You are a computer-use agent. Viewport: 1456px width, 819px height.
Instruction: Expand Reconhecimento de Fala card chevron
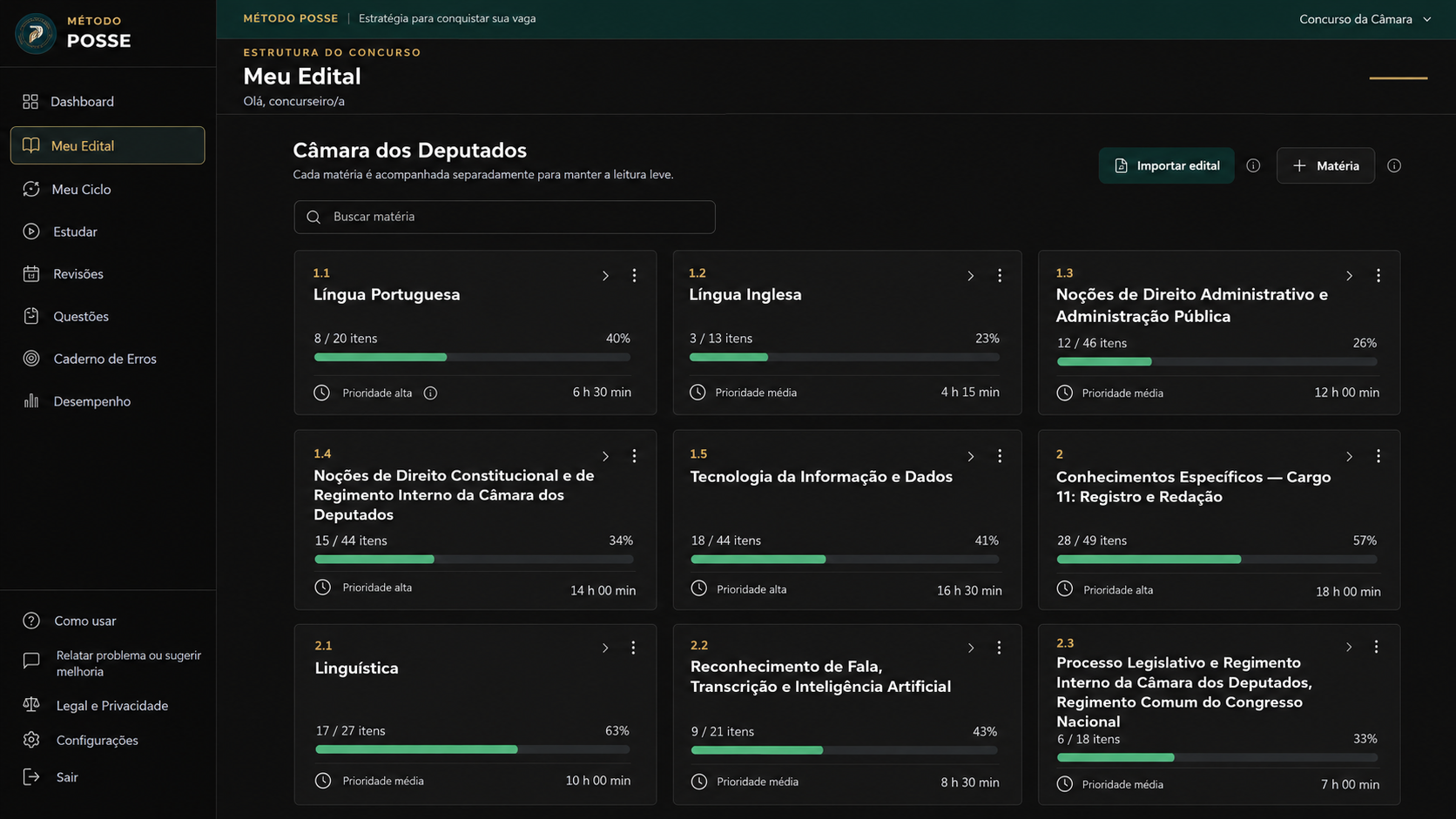click(x=970, y=648)
